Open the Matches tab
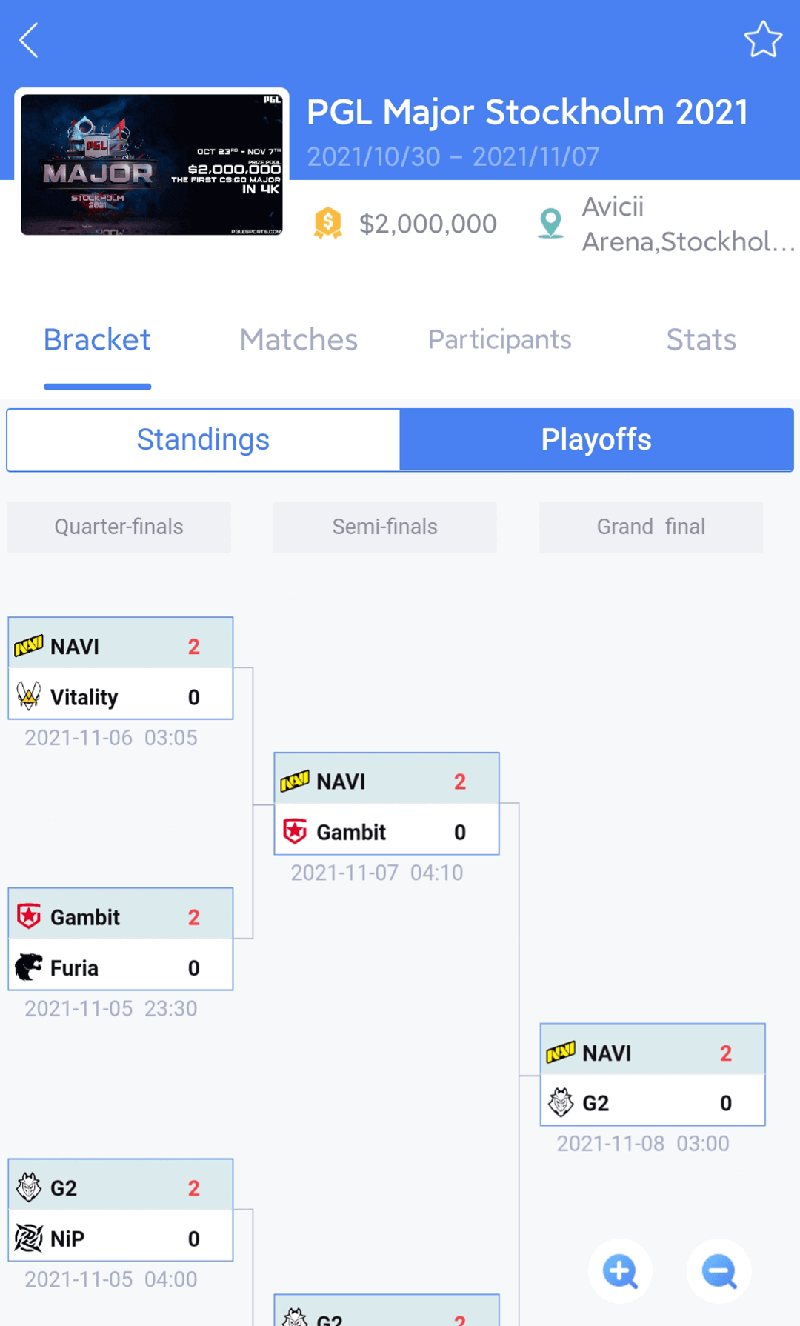The image size is (800, 1326). tap(298, 340)
